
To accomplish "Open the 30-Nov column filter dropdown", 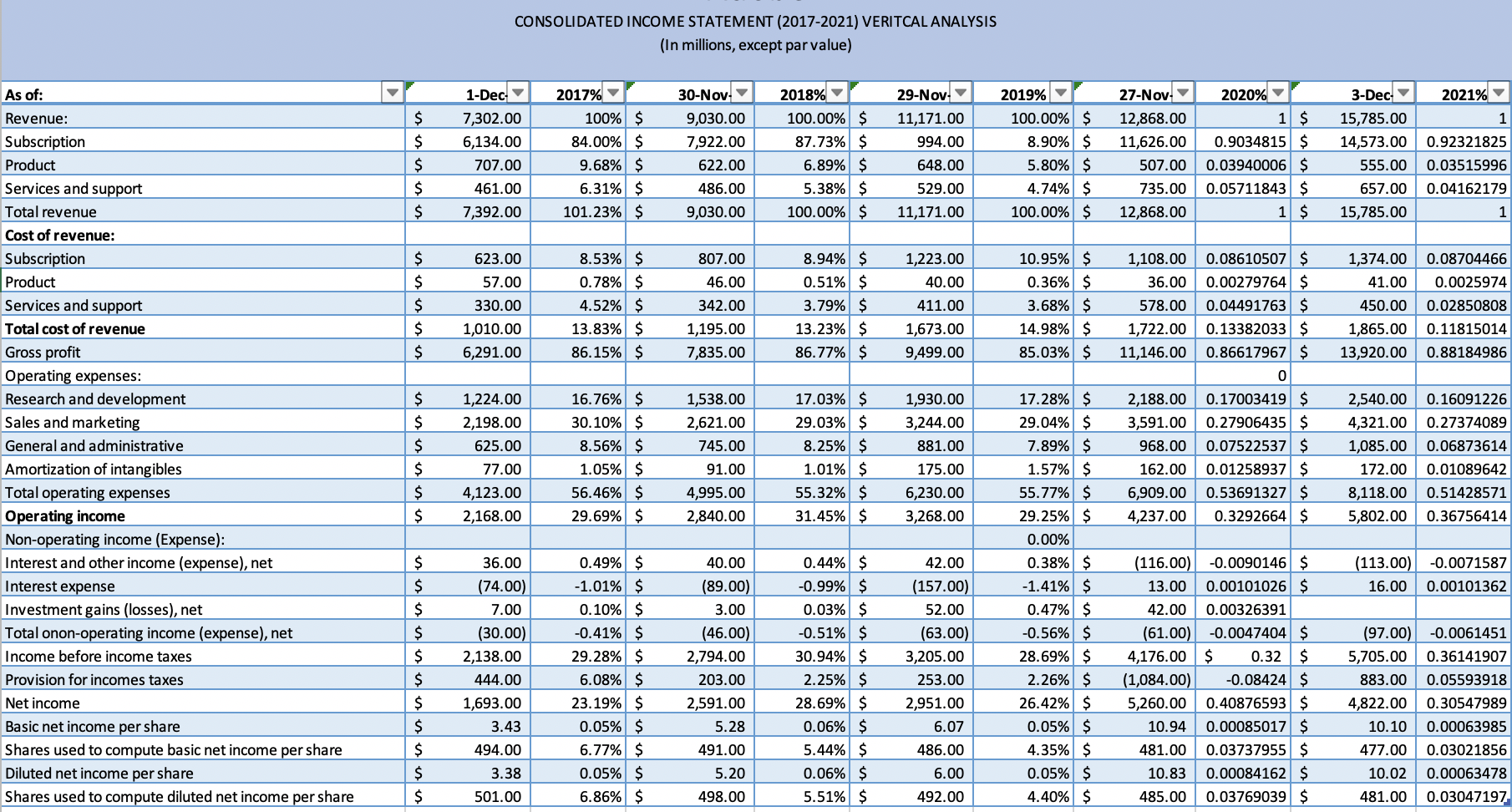I will (742, 94).
